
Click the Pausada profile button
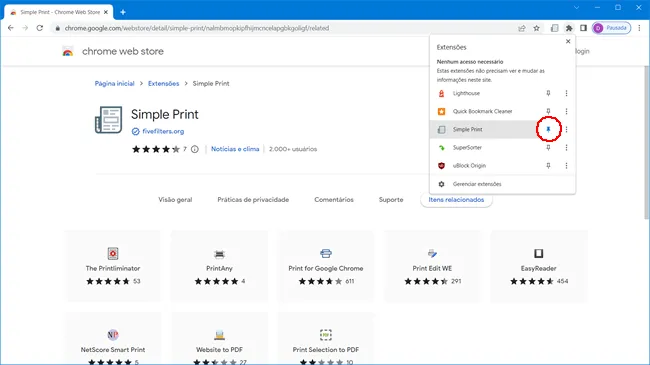click(x=611, y=28)
